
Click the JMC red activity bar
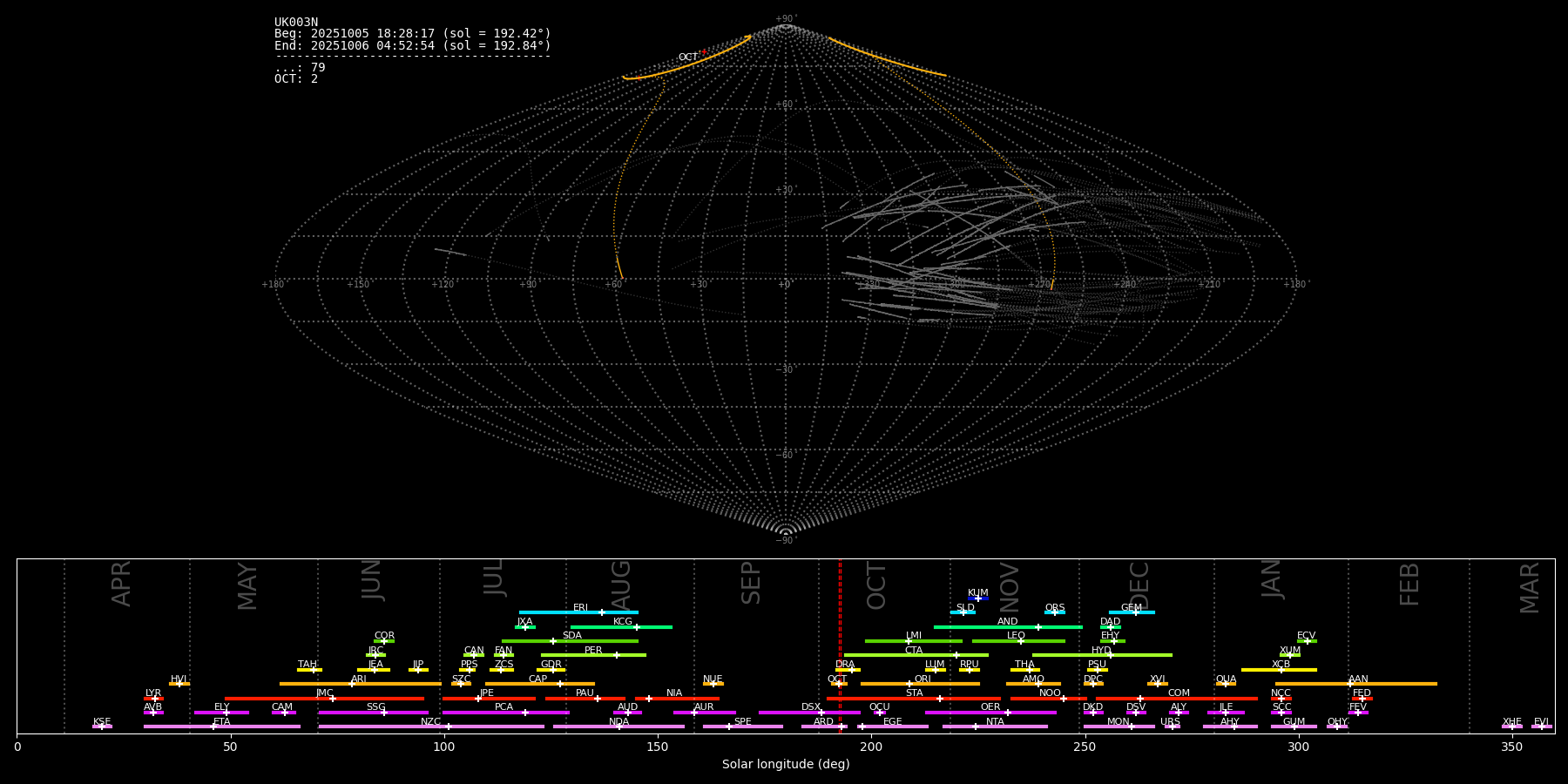click(x=324, y=699)
